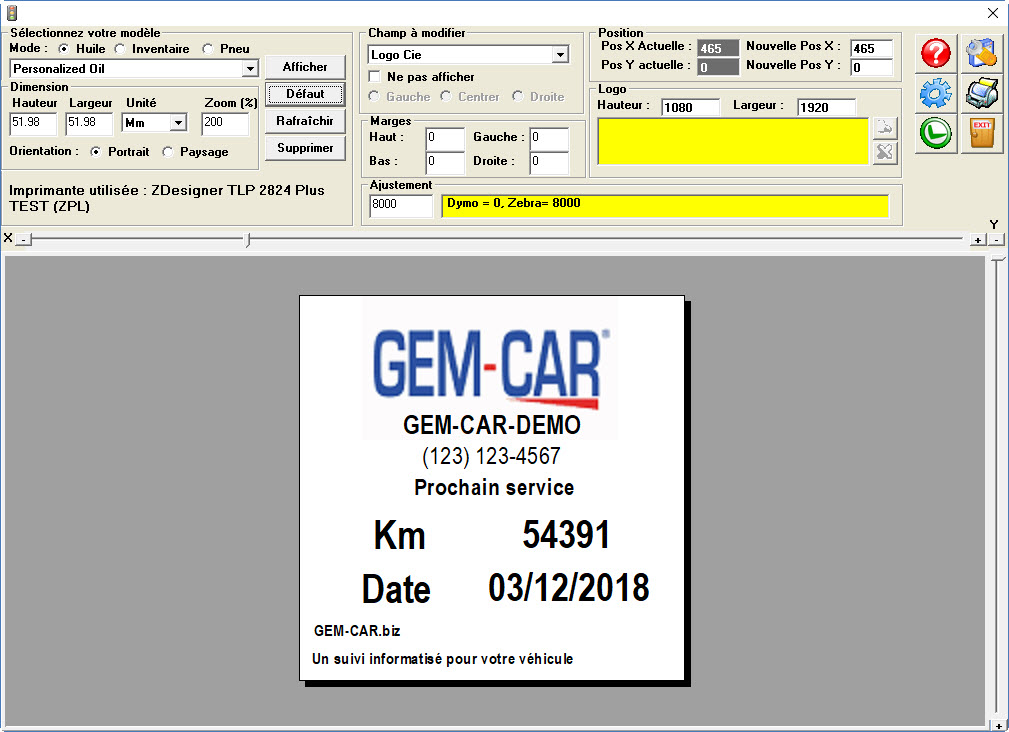Open help with the red question mark icon
Viewport: 1009px width, 732px height.
click(936, 53)
